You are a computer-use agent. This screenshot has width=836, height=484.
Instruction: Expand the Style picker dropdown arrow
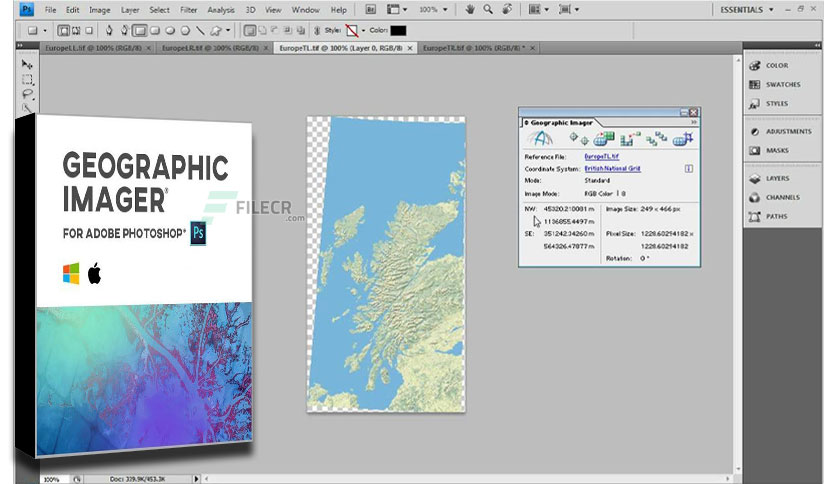click(x=364, y=30)
